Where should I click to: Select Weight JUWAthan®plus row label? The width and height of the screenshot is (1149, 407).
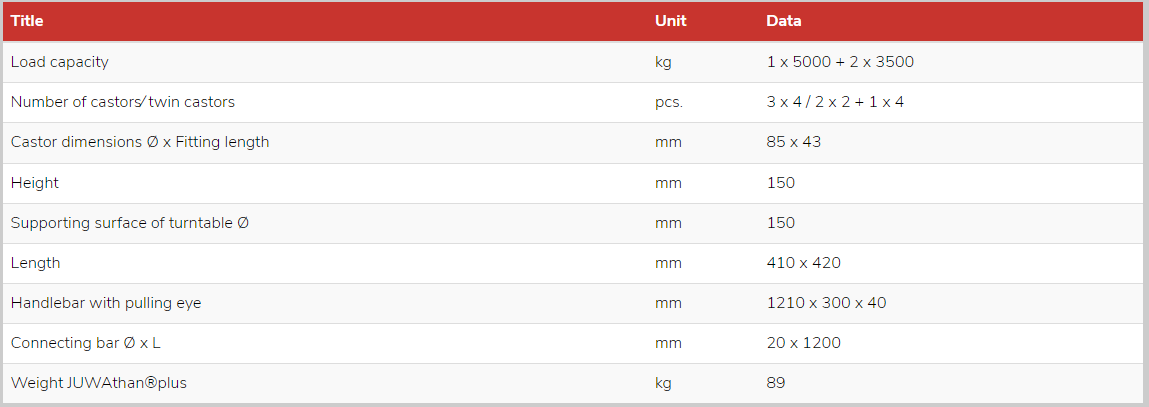tap(99, 383)
